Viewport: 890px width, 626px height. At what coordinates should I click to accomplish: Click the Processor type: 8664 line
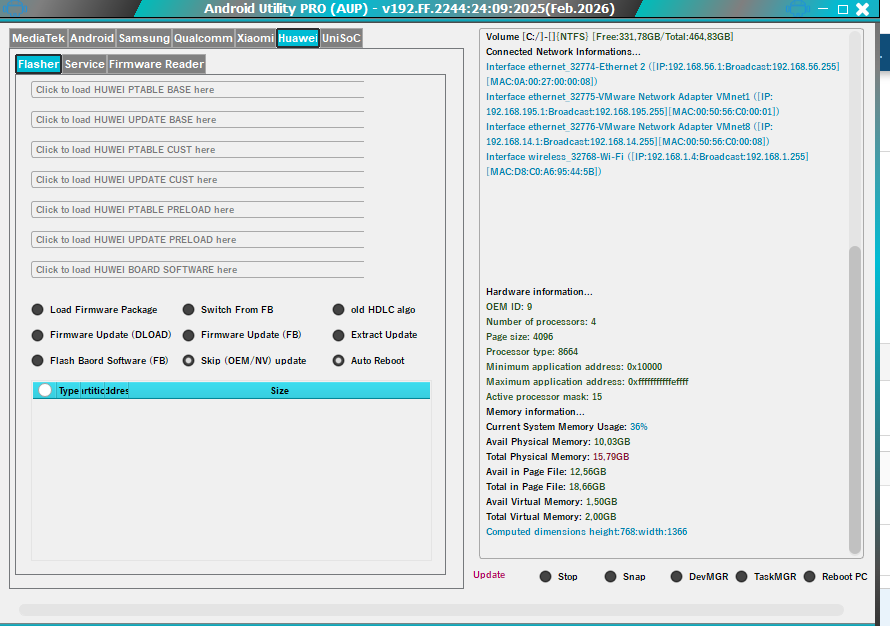pos(532,352)
